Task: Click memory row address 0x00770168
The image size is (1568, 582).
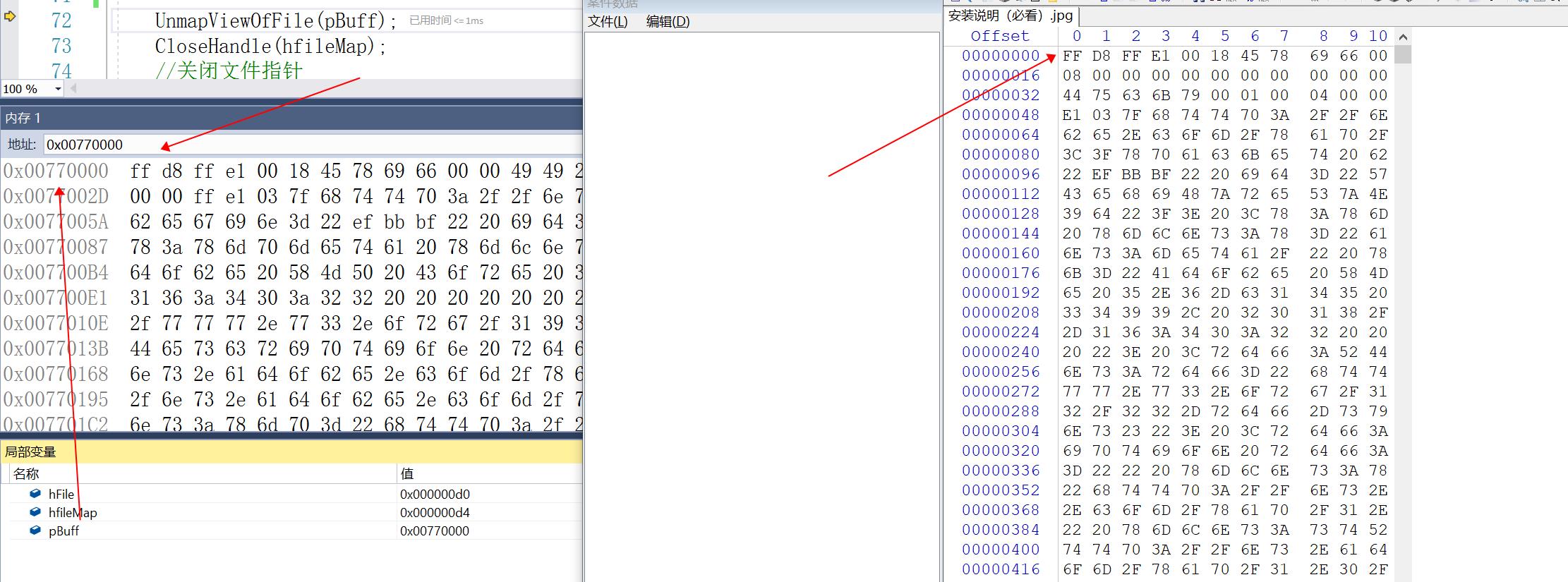Action: tap(56, 374)
